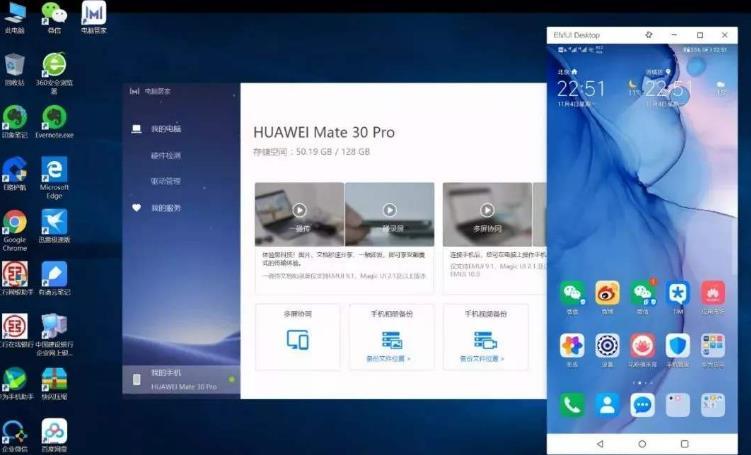Open the Messages app in phone dock

[x=643, y=405]
